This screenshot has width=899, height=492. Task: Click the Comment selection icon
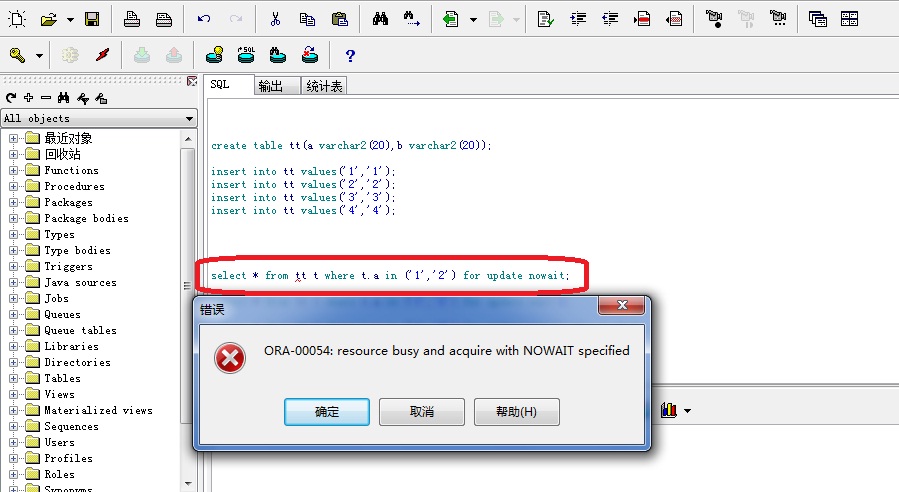642,19
